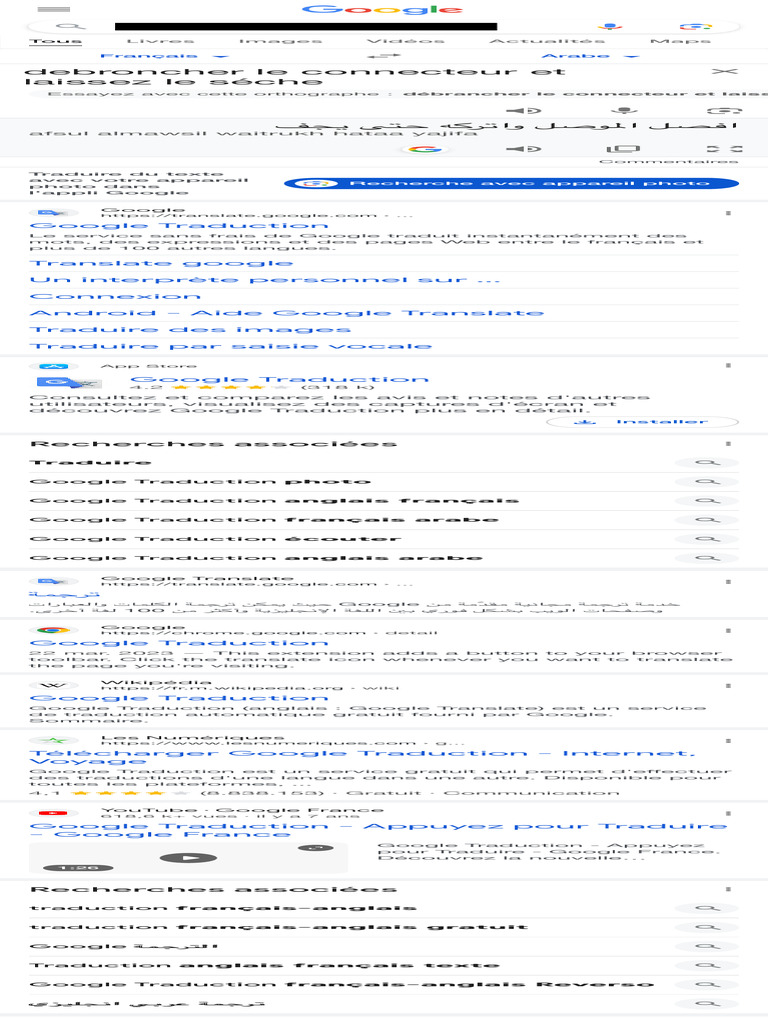
Task: Select suggestion 'Google Traduction français arabe'
Action: pos(264,520)
